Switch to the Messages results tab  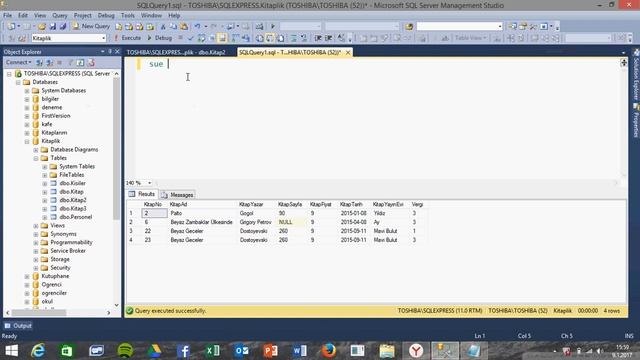178,195
